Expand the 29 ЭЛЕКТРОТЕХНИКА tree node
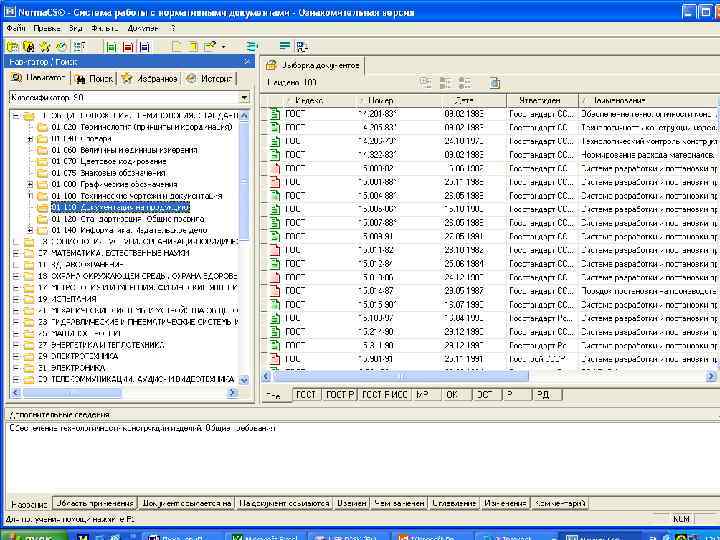720x540 pixels. 16,356
